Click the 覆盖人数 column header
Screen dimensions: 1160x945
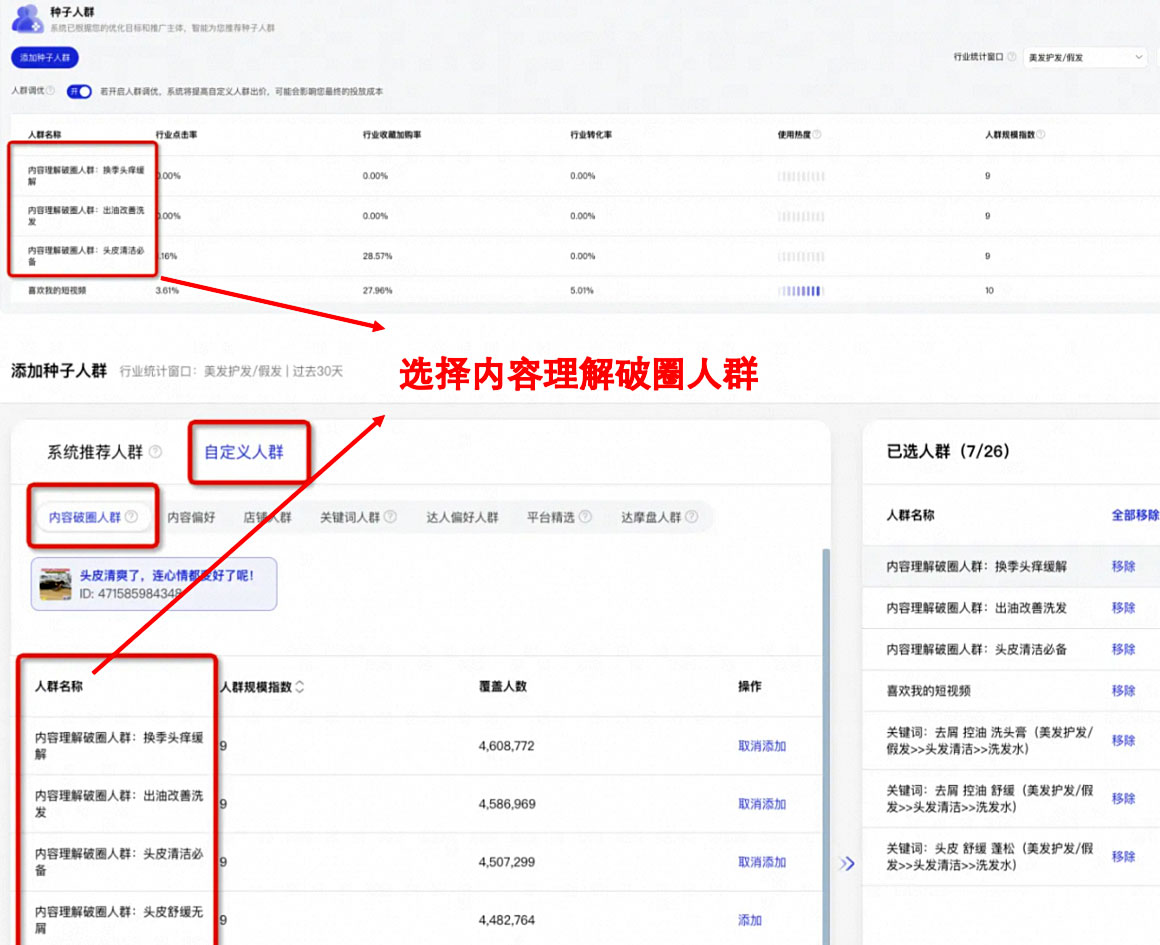pos(502,687)
